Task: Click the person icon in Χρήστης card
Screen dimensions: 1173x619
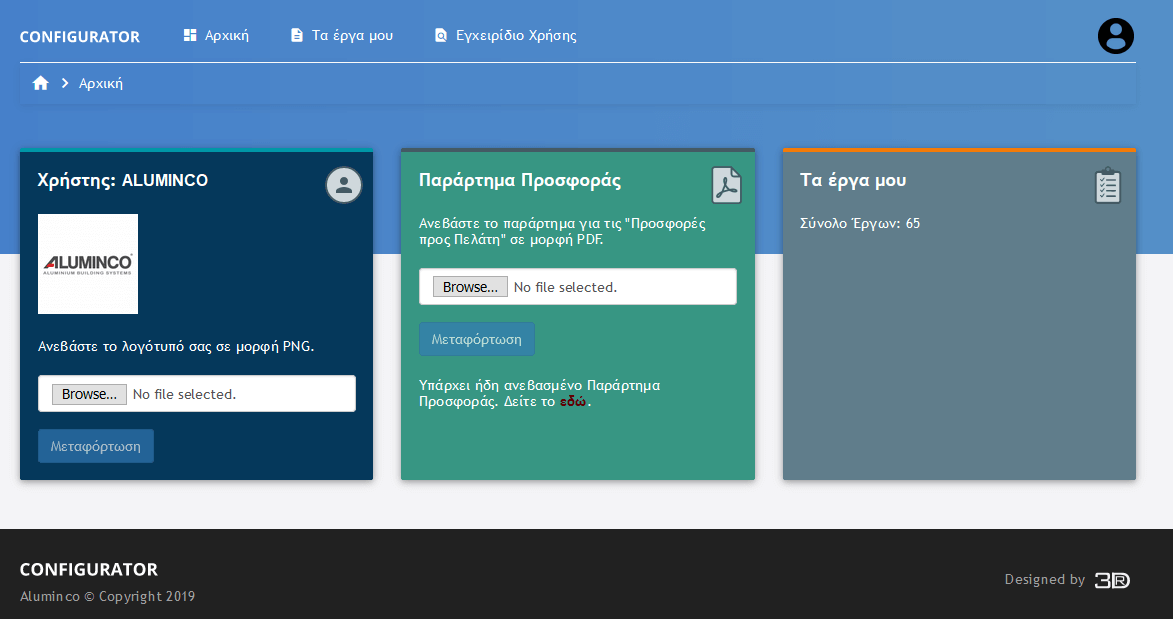Action: pos(344,185)
